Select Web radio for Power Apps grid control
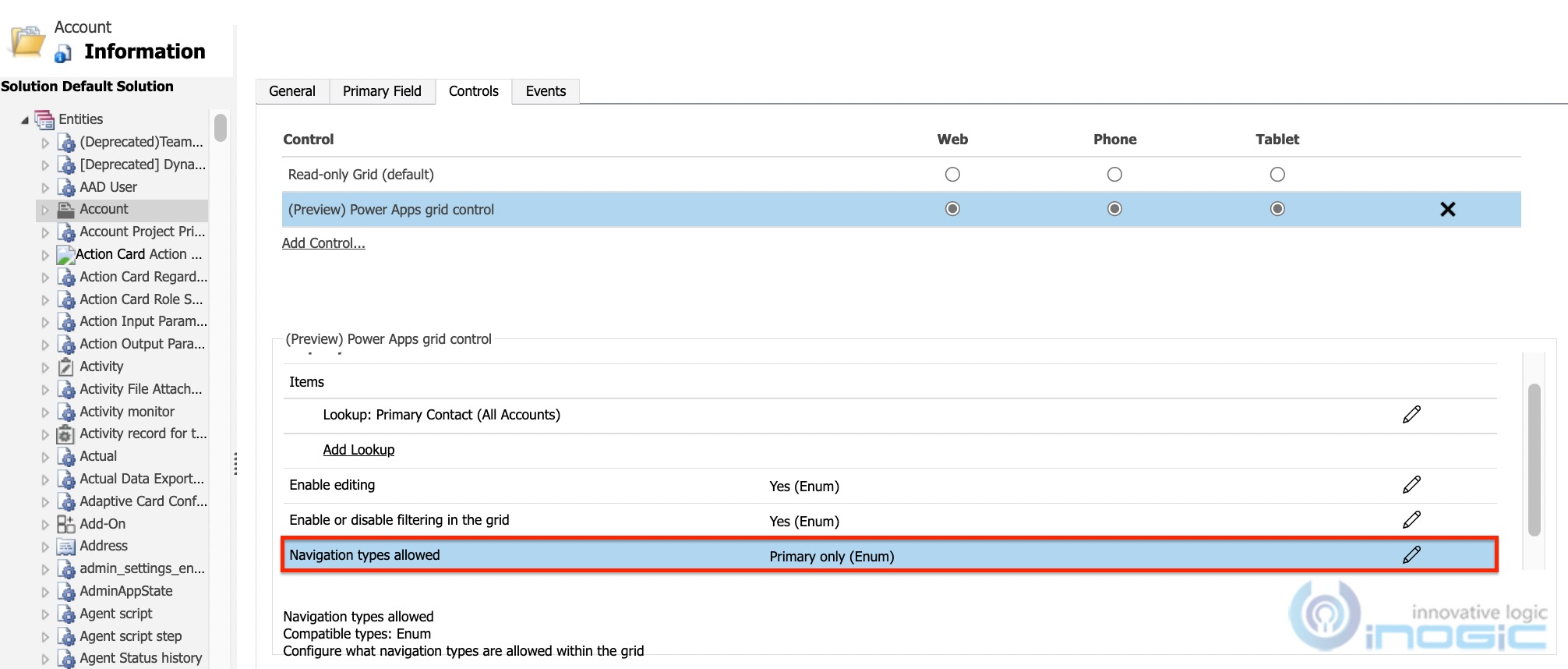Screen dimensions: 1568x669 (x=952, y=209)
